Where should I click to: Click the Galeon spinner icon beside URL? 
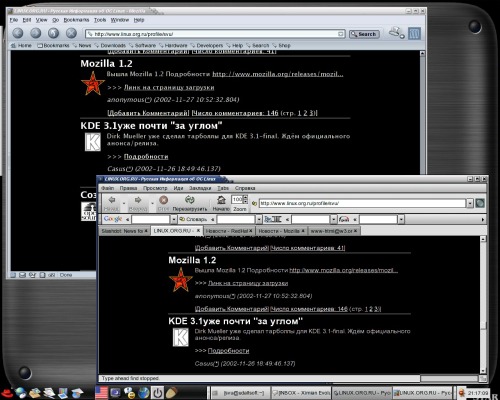[x=480, y=203]
